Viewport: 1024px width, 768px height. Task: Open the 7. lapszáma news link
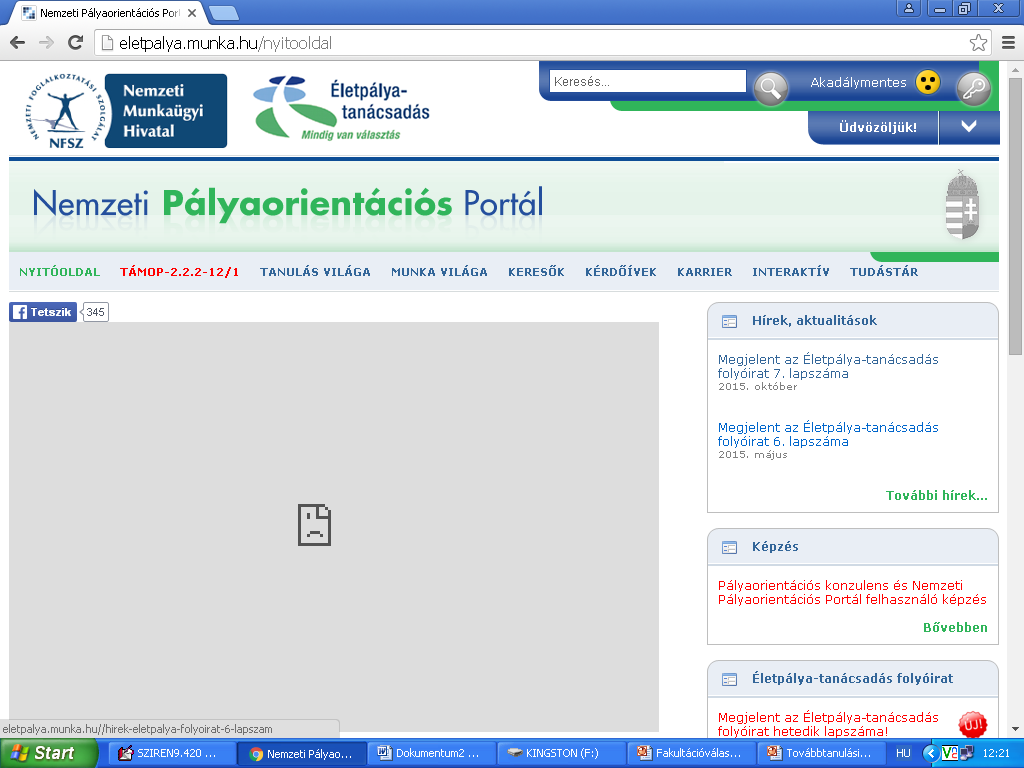[828, 366]
